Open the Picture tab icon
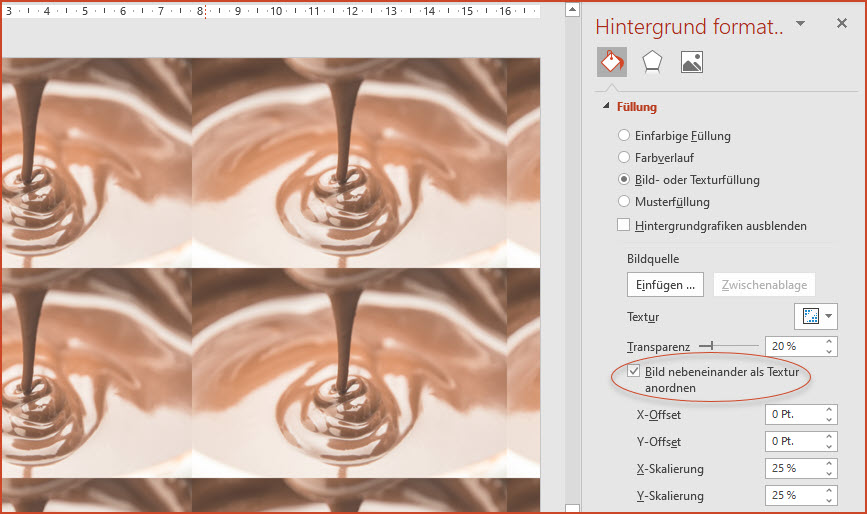 coord(692,62)
